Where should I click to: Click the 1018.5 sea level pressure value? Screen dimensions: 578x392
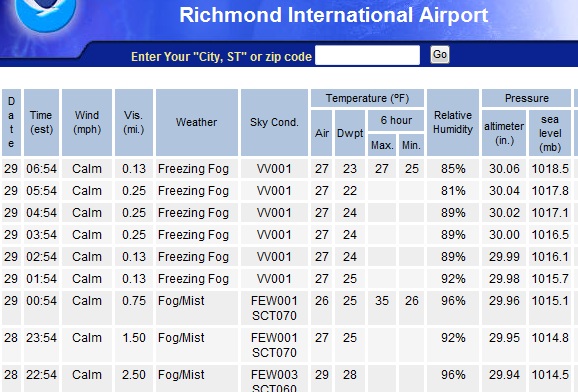(550, 169)
